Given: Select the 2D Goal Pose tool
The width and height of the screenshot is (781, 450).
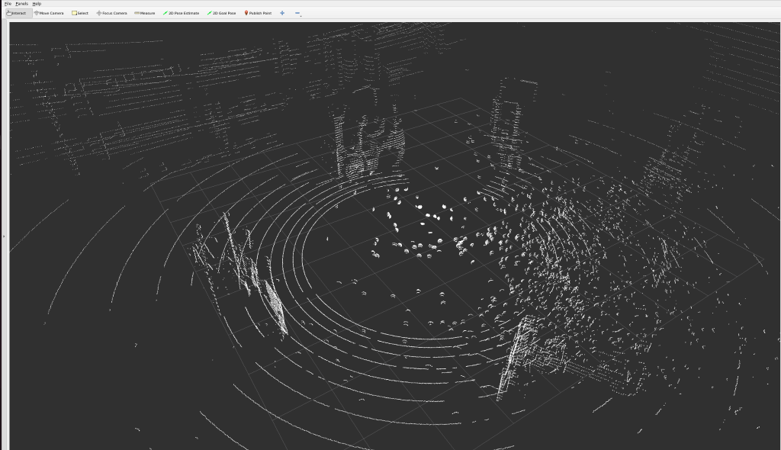Looking at the screenshot, I should click(221, 13).
